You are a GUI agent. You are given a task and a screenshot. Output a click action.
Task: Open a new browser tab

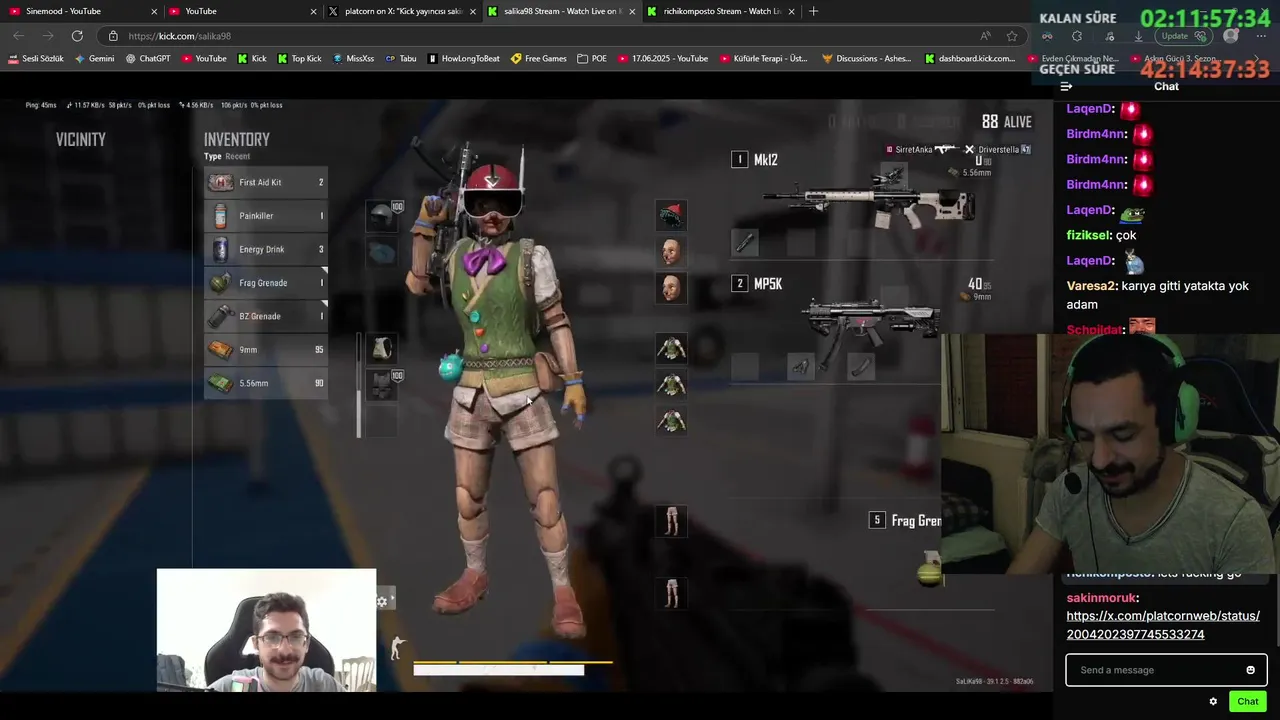pos(813,11)
